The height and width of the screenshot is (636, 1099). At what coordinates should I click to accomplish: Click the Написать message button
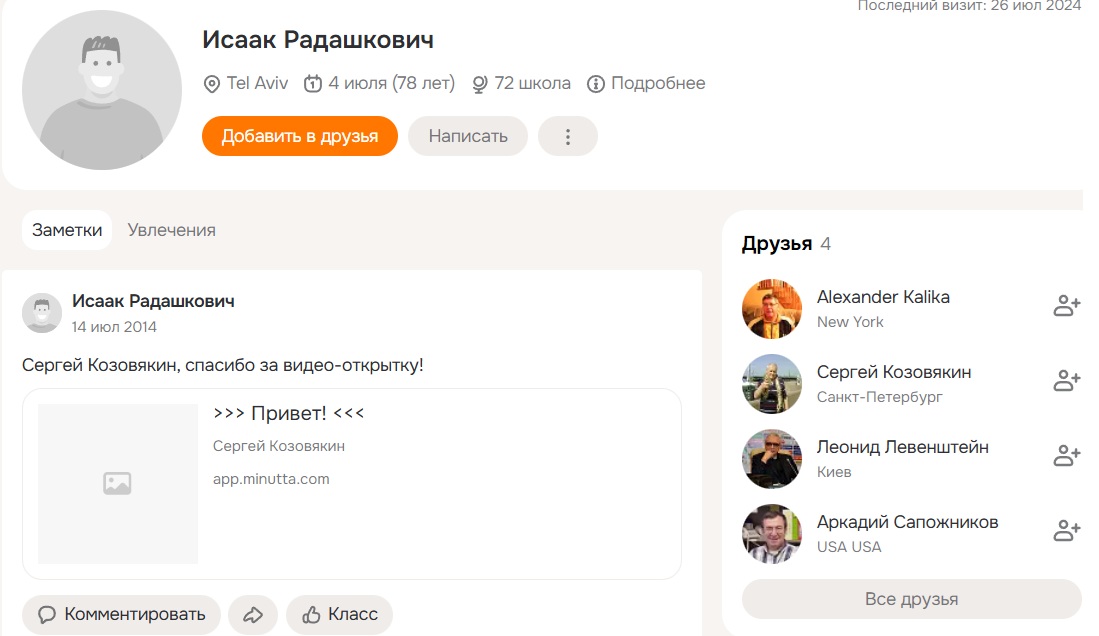(467, 136)
